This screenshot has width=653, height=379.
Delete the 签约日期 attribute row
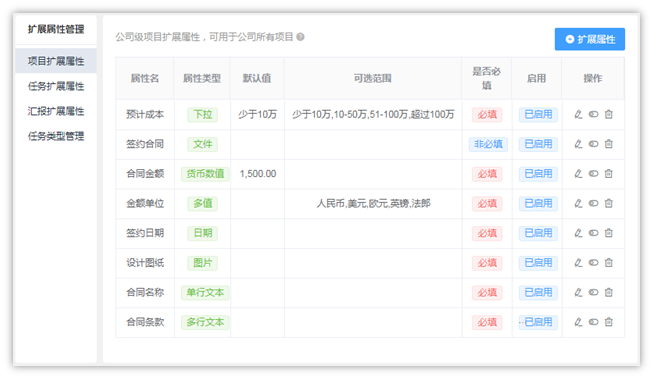coord(608,233)
